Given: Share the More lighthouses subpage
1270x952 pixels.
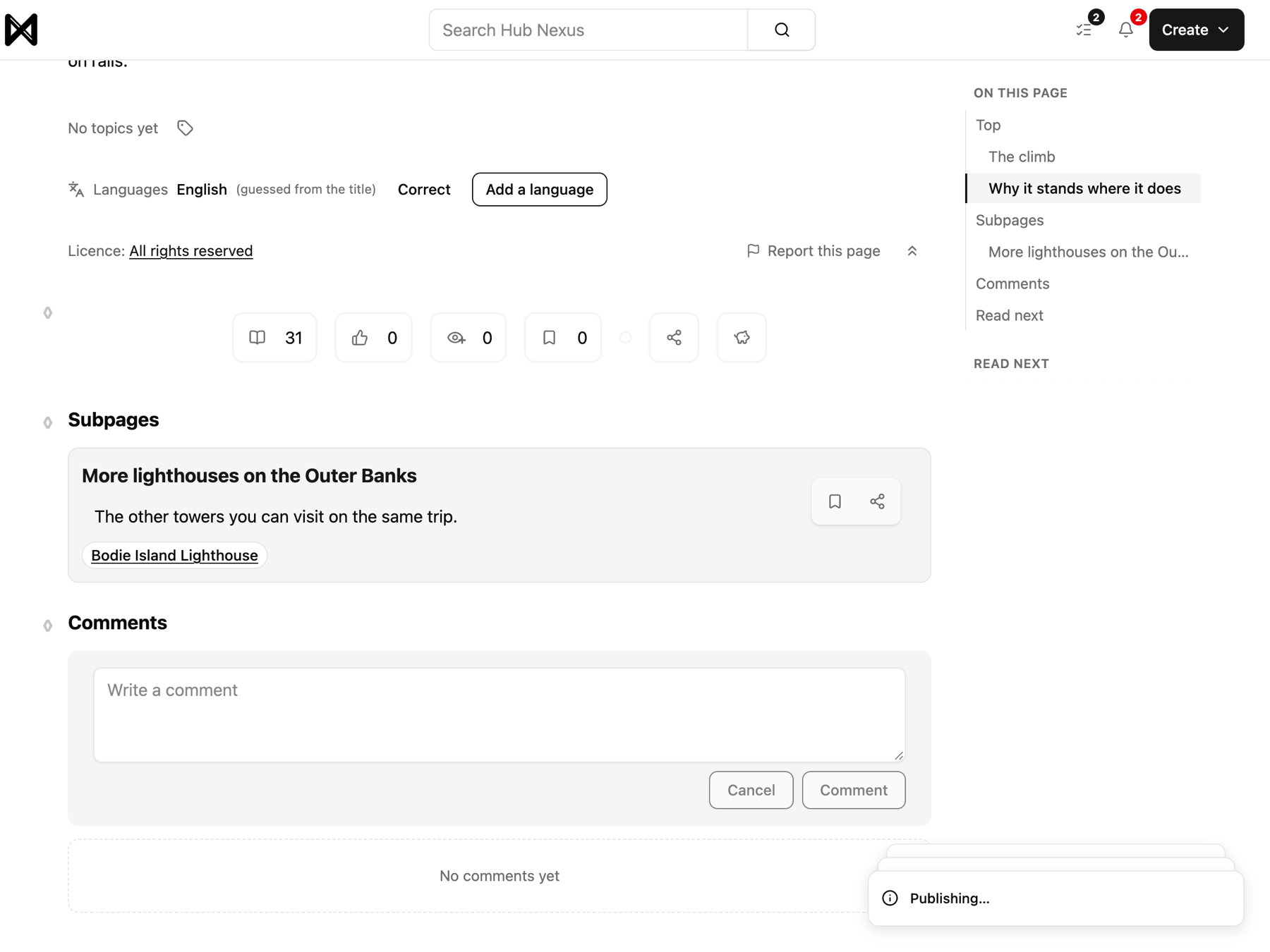Looking at the screenshot, I should [877, 501].
